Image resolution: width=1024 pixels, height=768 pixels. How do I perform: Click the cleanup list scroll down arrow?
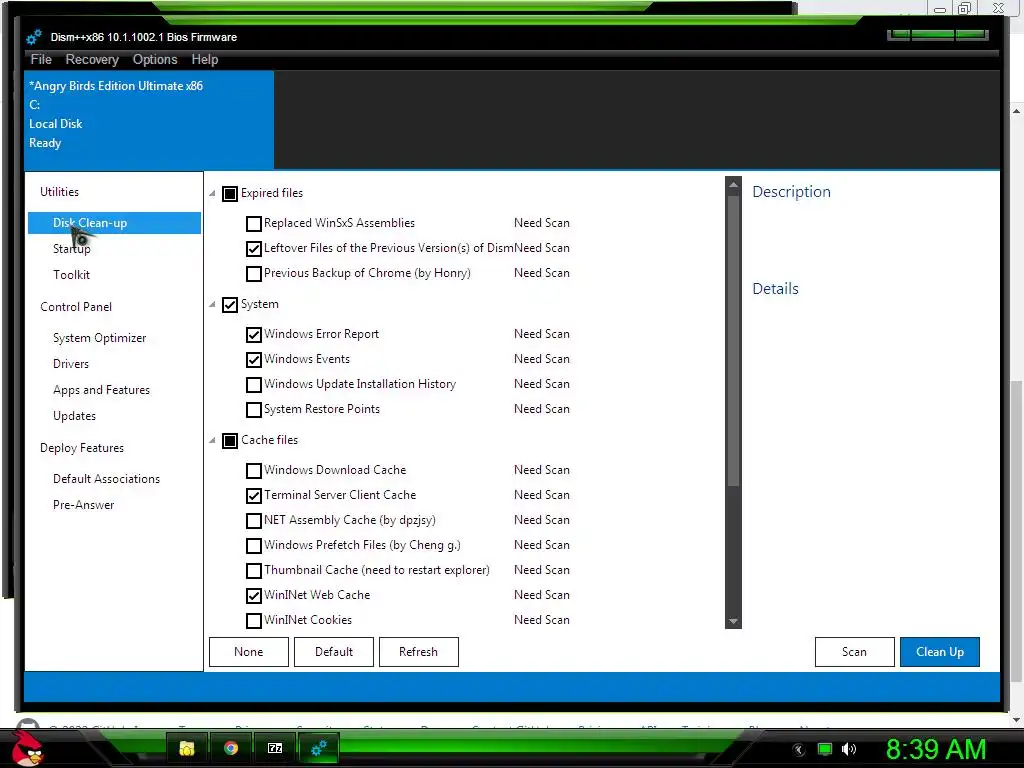point(733,621)
